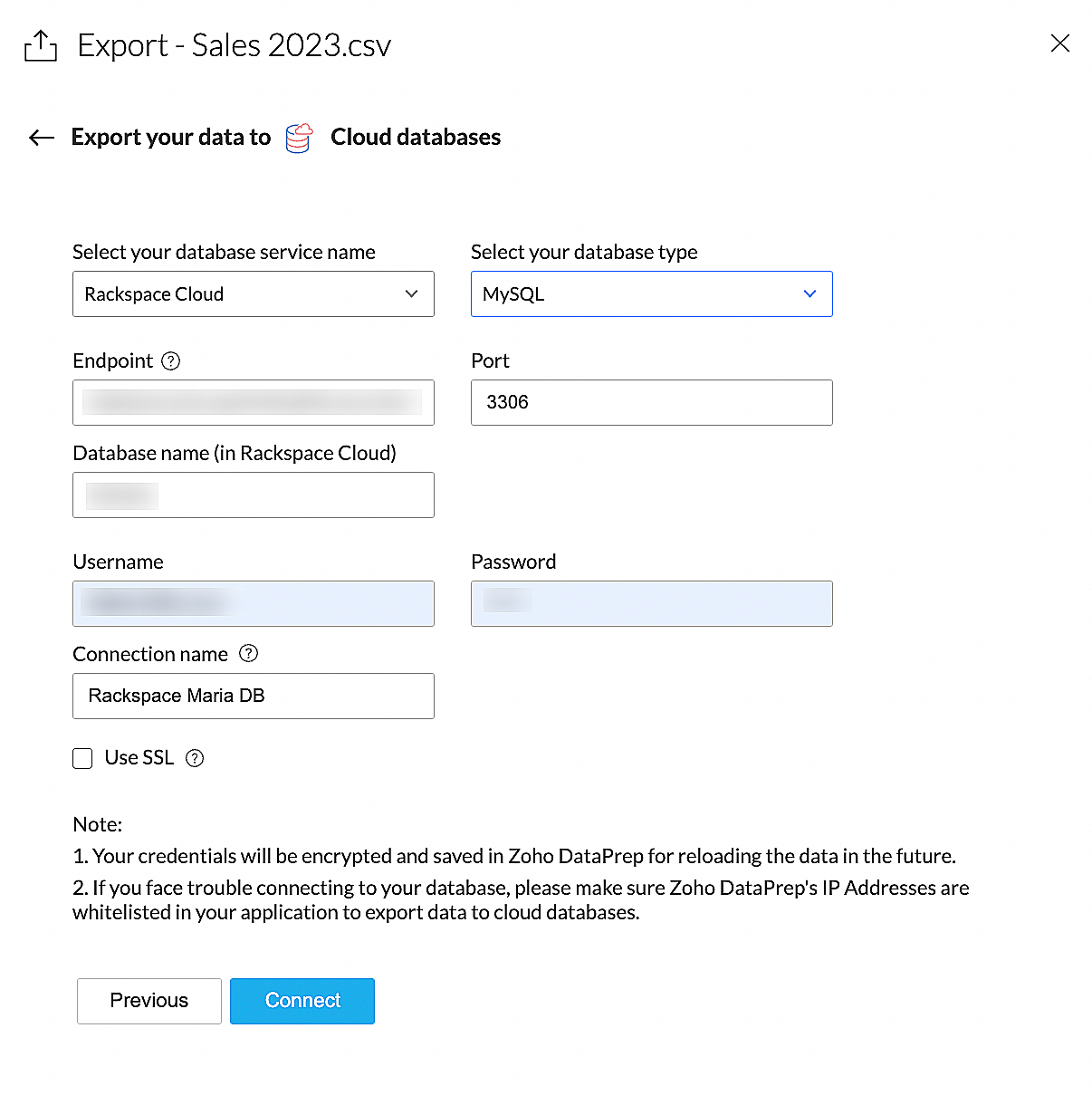The width and height of the screenshot is (1092, 1105).
Task: Show help for Use SSL option
Action: (195, 758)
